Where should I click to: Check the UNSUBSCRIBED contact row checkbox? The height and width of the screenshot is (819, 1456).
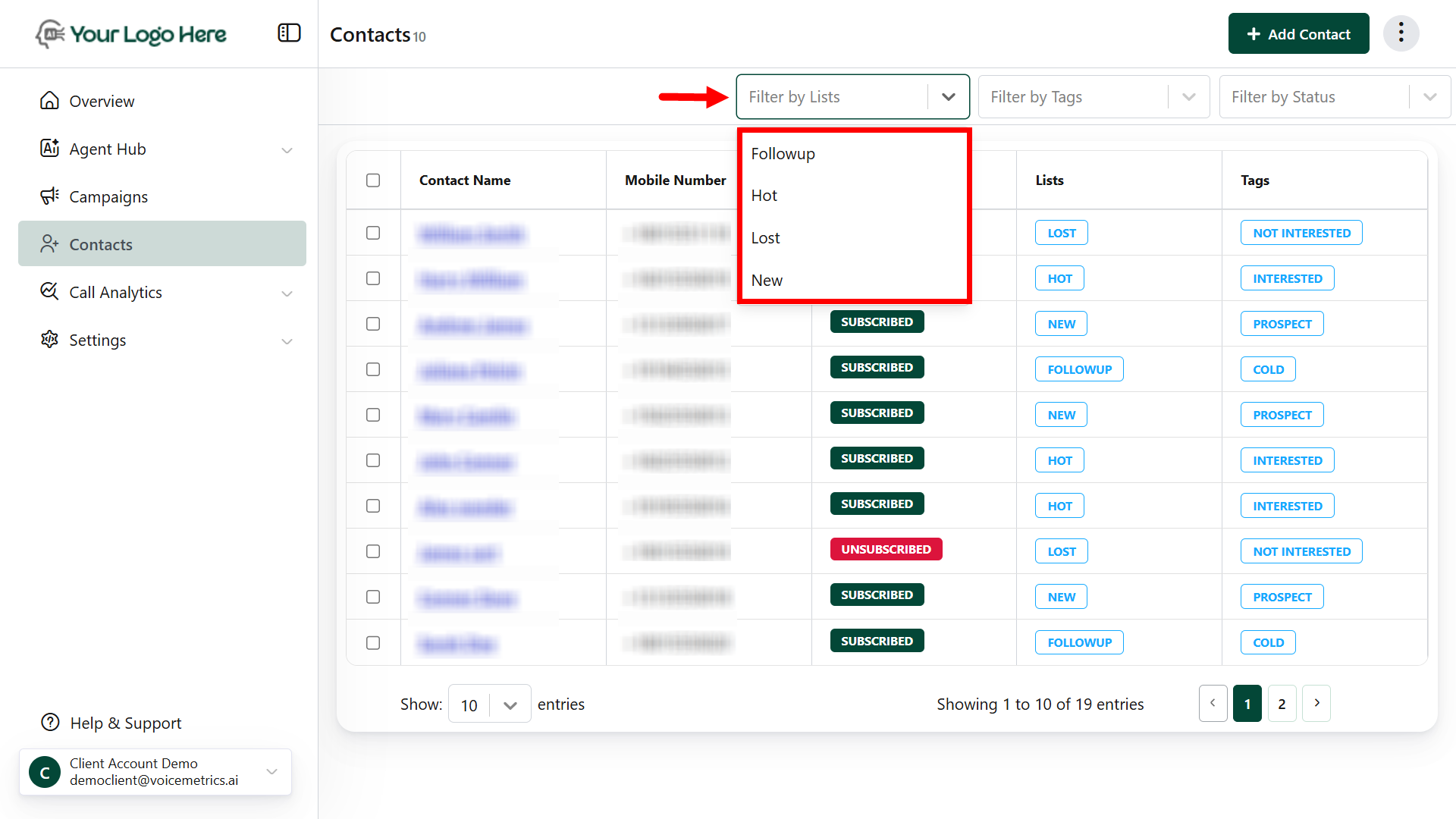(373, 551)
